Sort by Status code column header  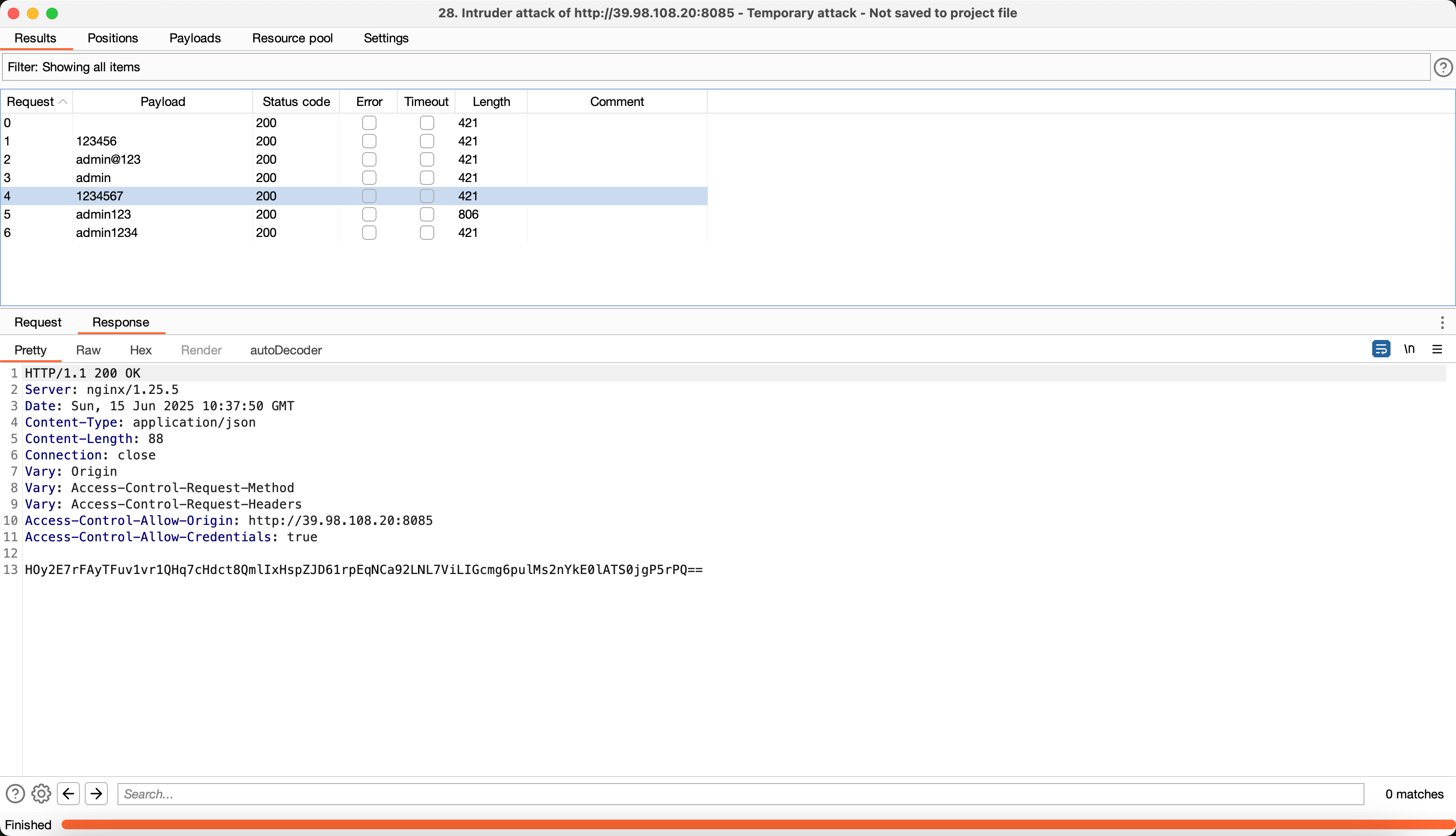click(296, 102)
